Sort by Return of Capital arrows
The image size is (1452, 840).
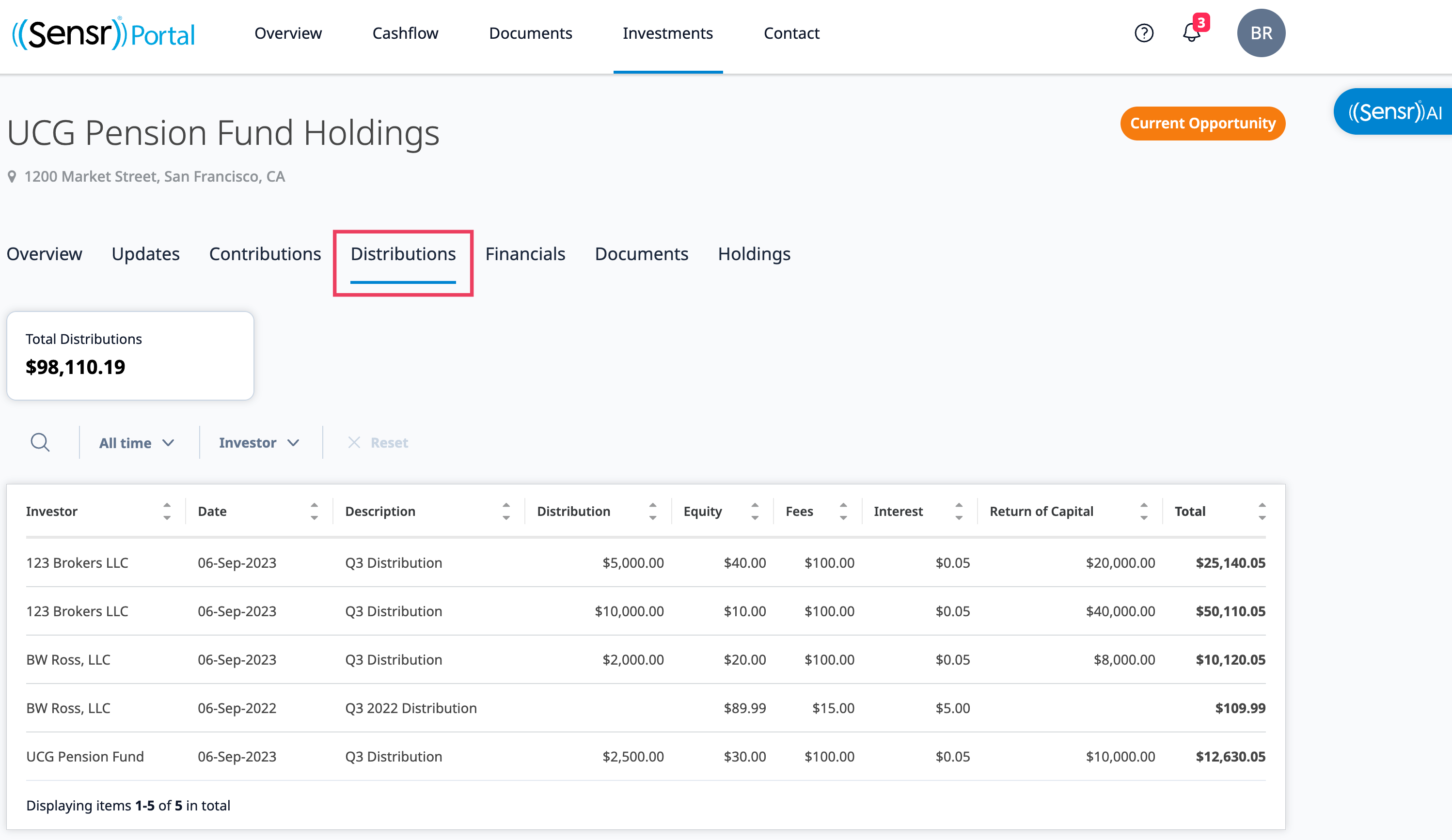1144,511
